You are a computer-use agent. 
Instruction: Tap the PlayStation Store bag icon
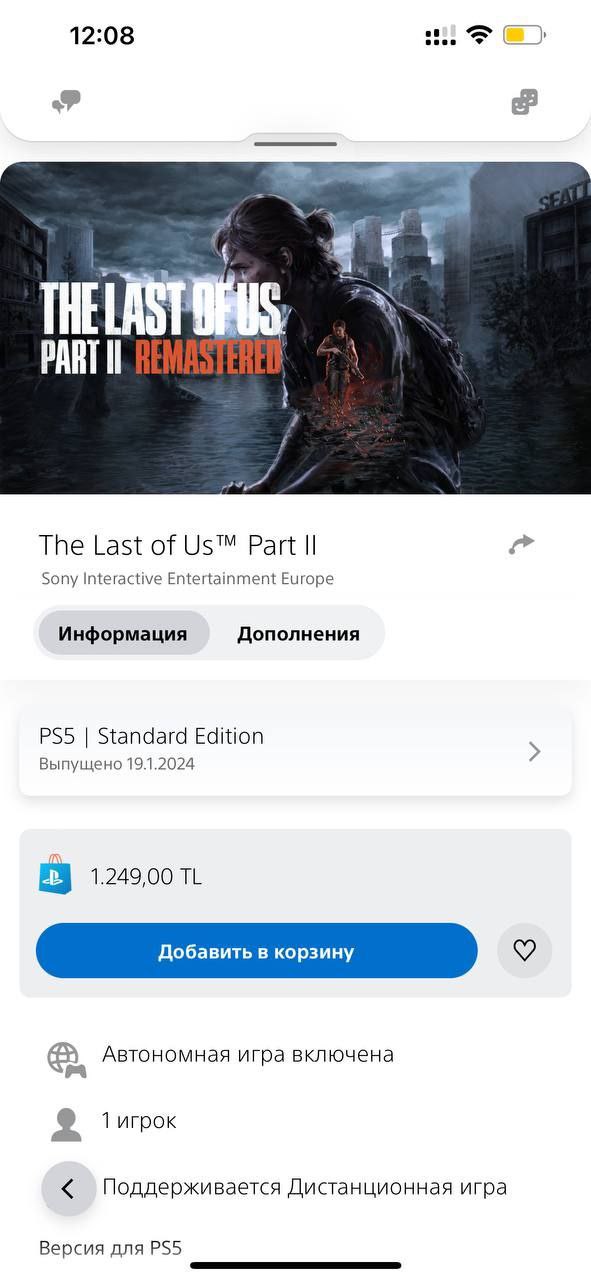coord(55,874)
